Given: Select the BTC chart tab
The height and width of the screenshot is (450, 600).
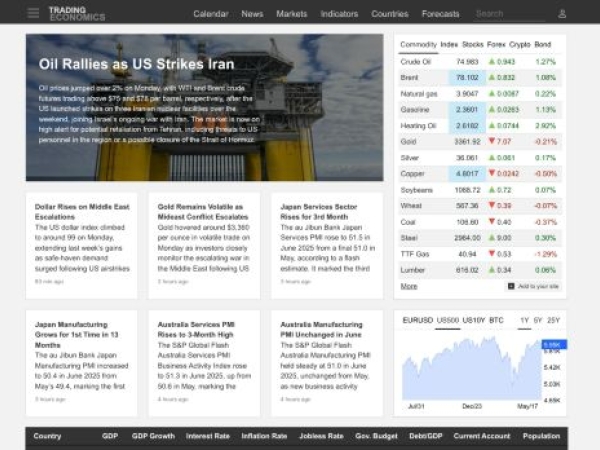Looking at the screenshot, I should [496, 320].
